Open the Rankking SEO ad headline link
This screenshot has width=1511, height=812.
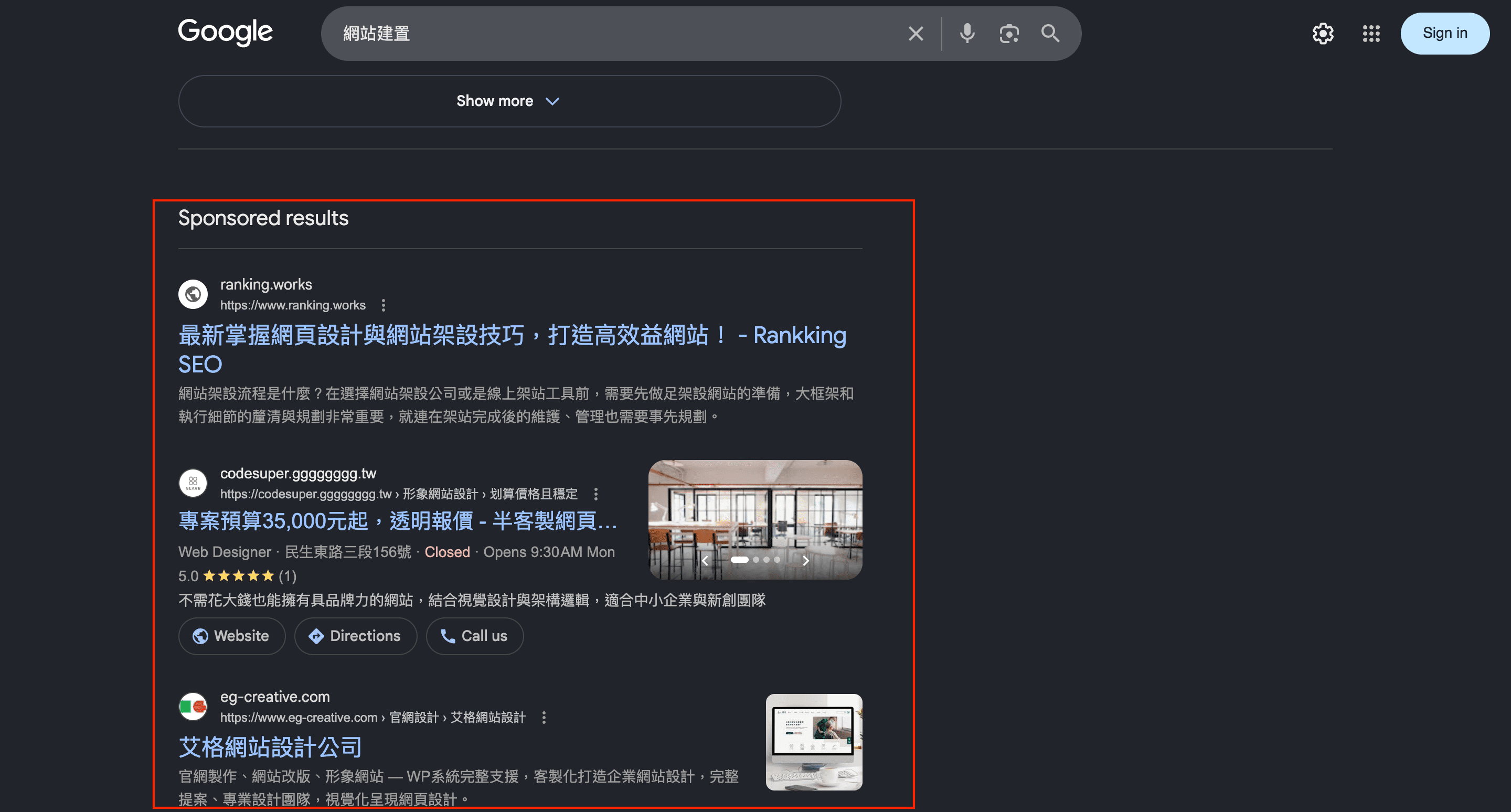[512, 349]
